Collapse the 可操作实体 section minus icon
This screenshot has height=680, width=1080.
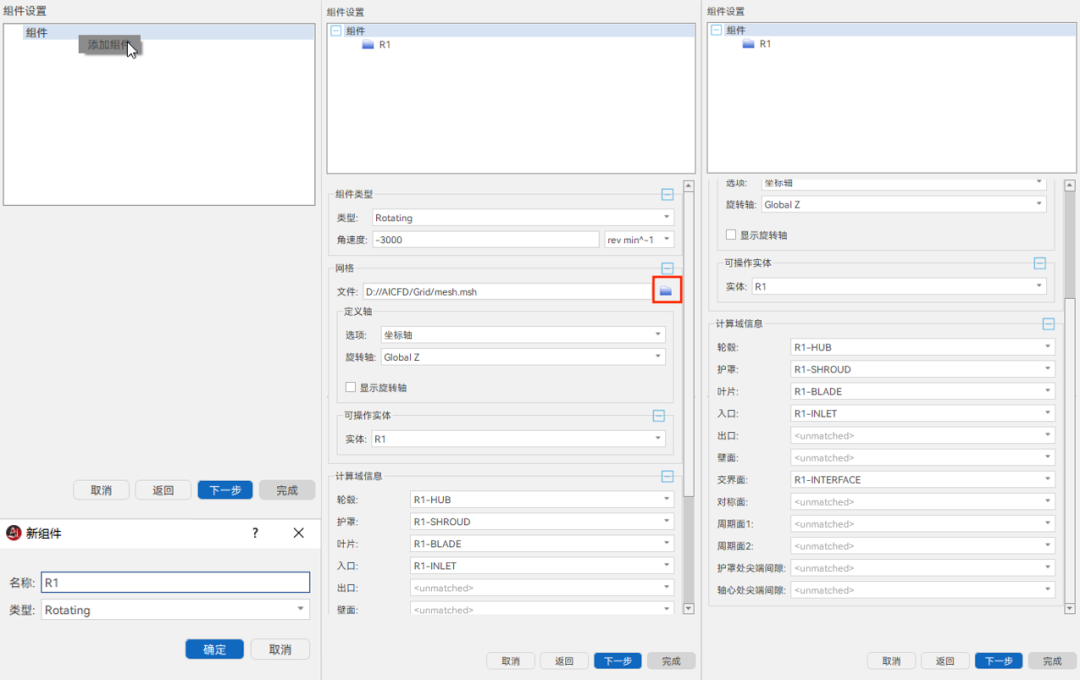point(658,414)
